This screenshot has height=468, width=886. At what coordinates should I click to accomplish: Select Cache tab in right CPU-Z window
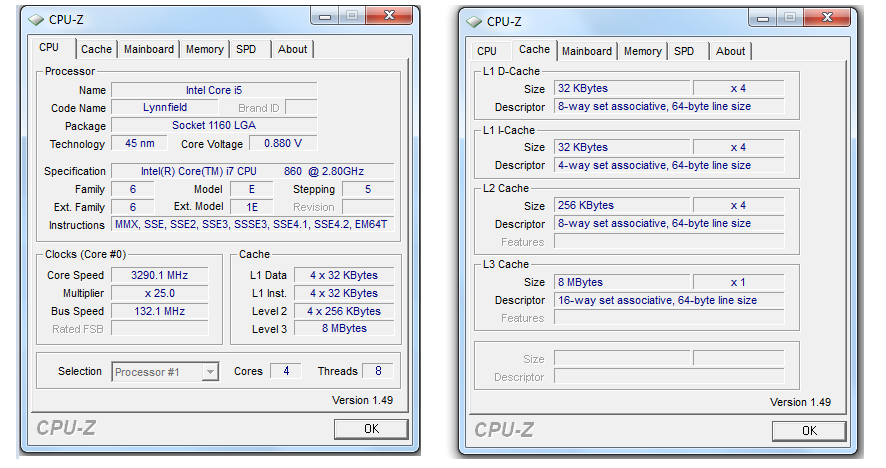pos(535,49)
